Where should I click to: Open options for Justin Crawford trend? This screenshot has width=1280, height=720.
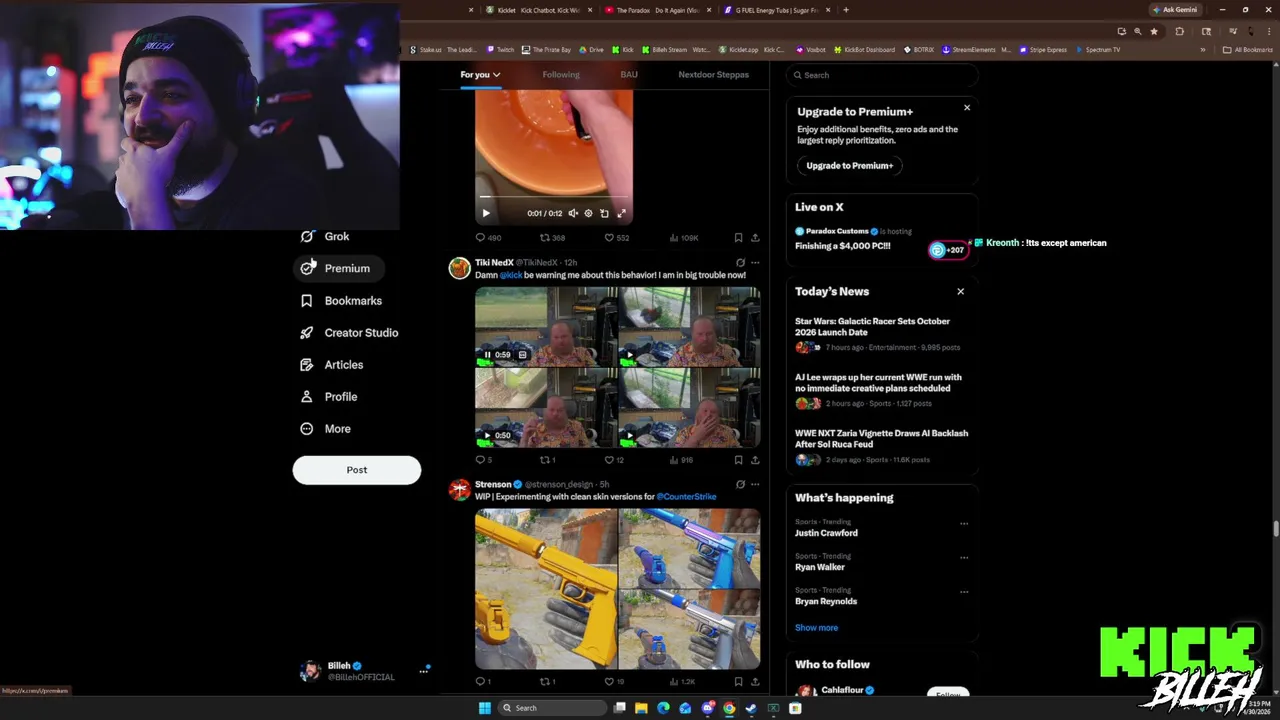(x=964, y=523)
